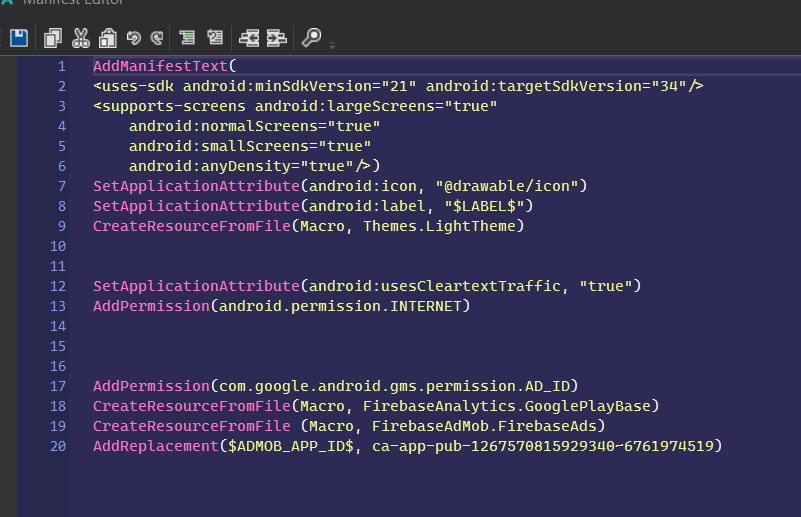Click line number 20 in gutter
This screenshot has height=517, width=801.
pyautogui.click(x=58, y=446)
